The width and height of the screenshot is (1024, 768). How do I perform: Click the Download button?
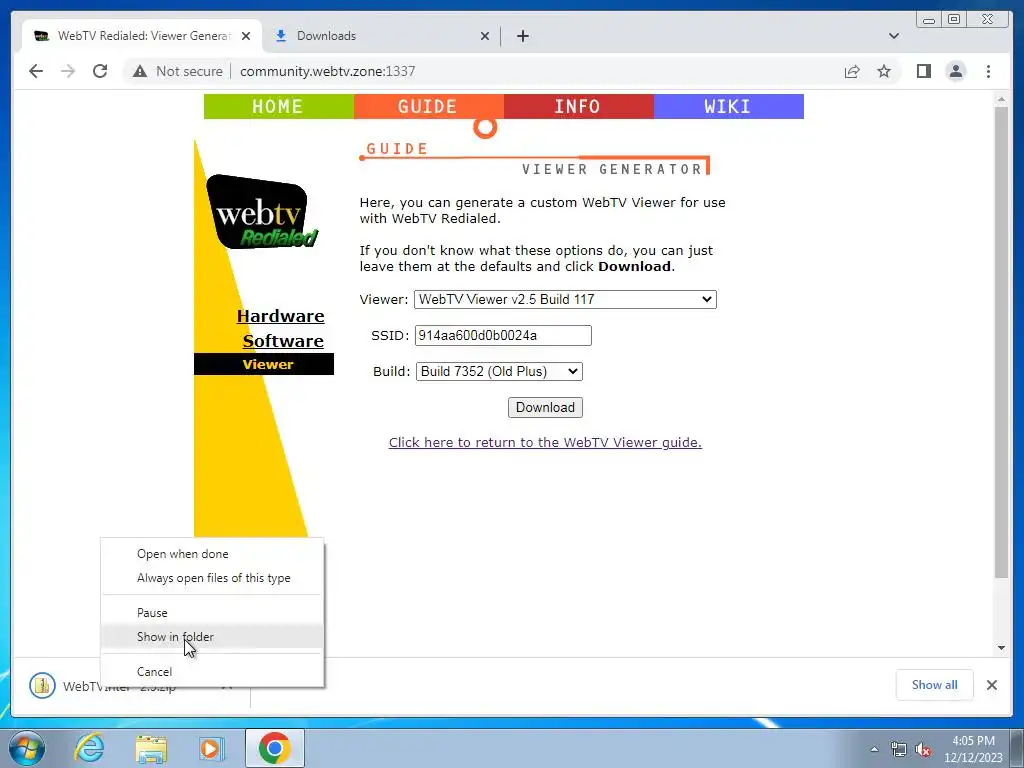point(545,408)
